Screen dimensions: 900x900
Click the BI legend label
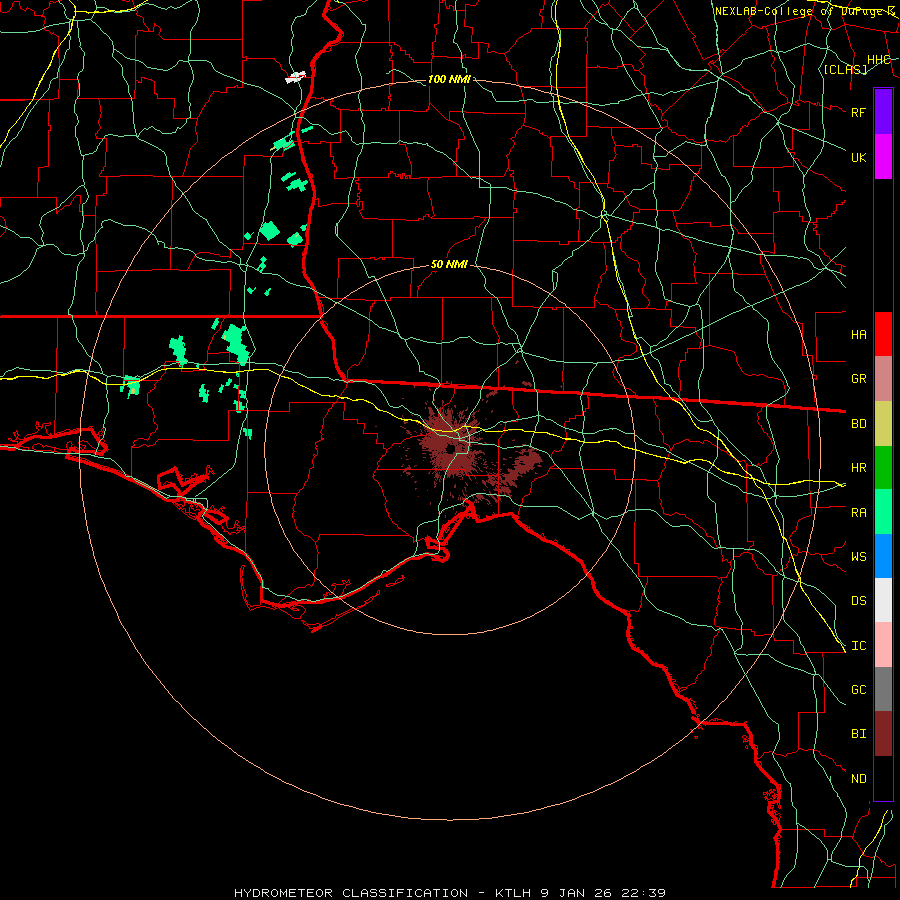coord(859,734)
